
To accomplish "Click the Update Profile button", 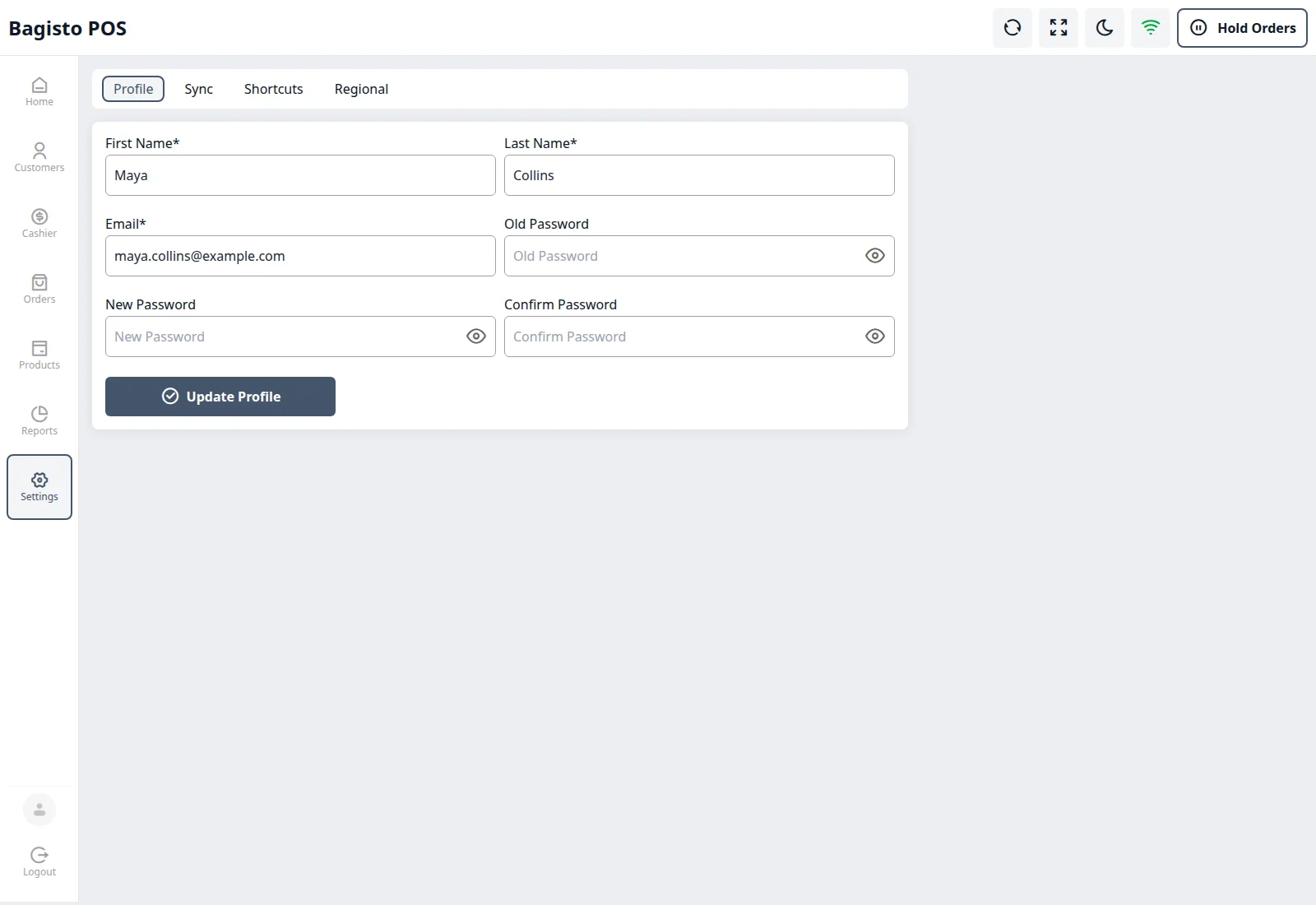I will pyautogui.click(x=220, y=397).
